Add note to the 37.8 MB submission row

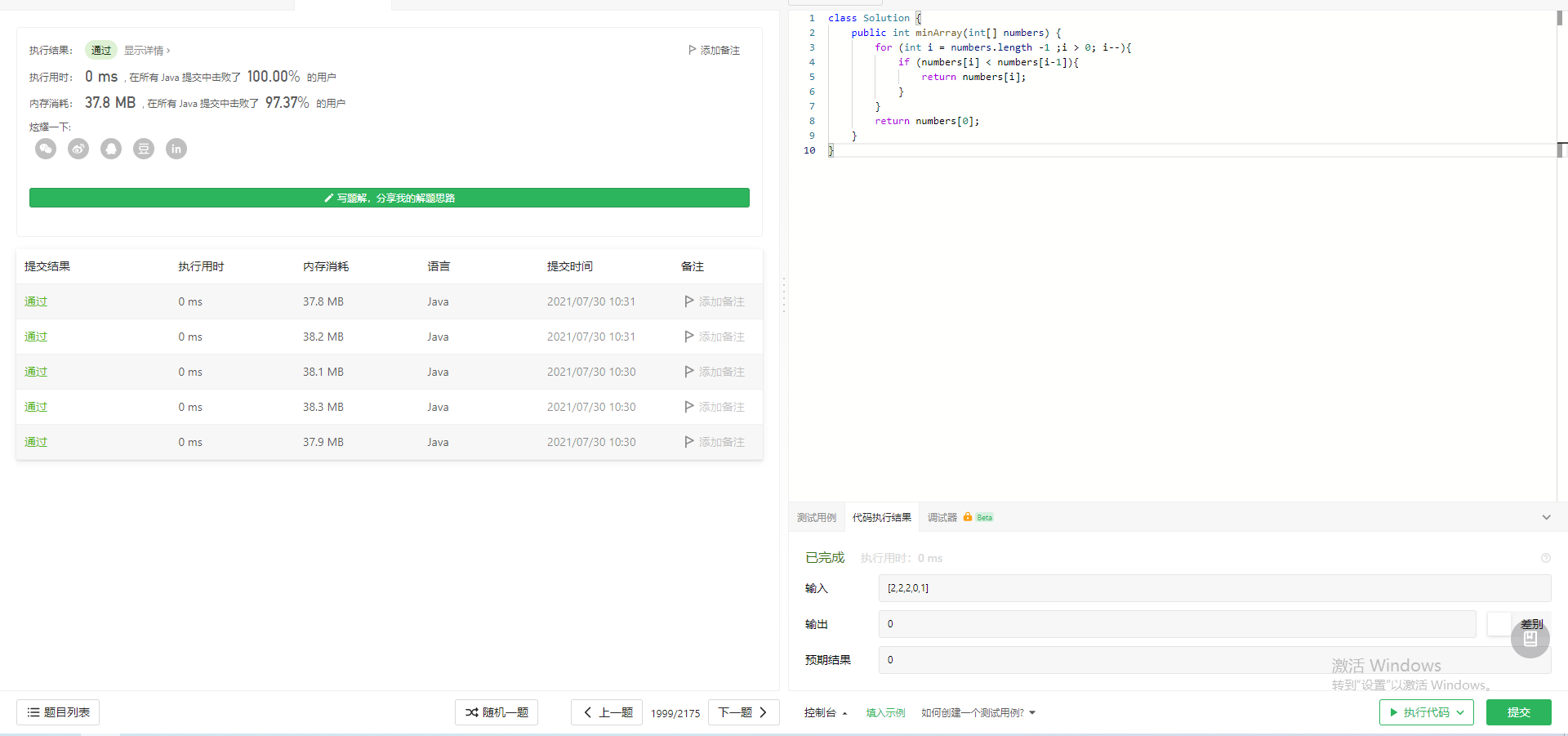tap(715, 301)
